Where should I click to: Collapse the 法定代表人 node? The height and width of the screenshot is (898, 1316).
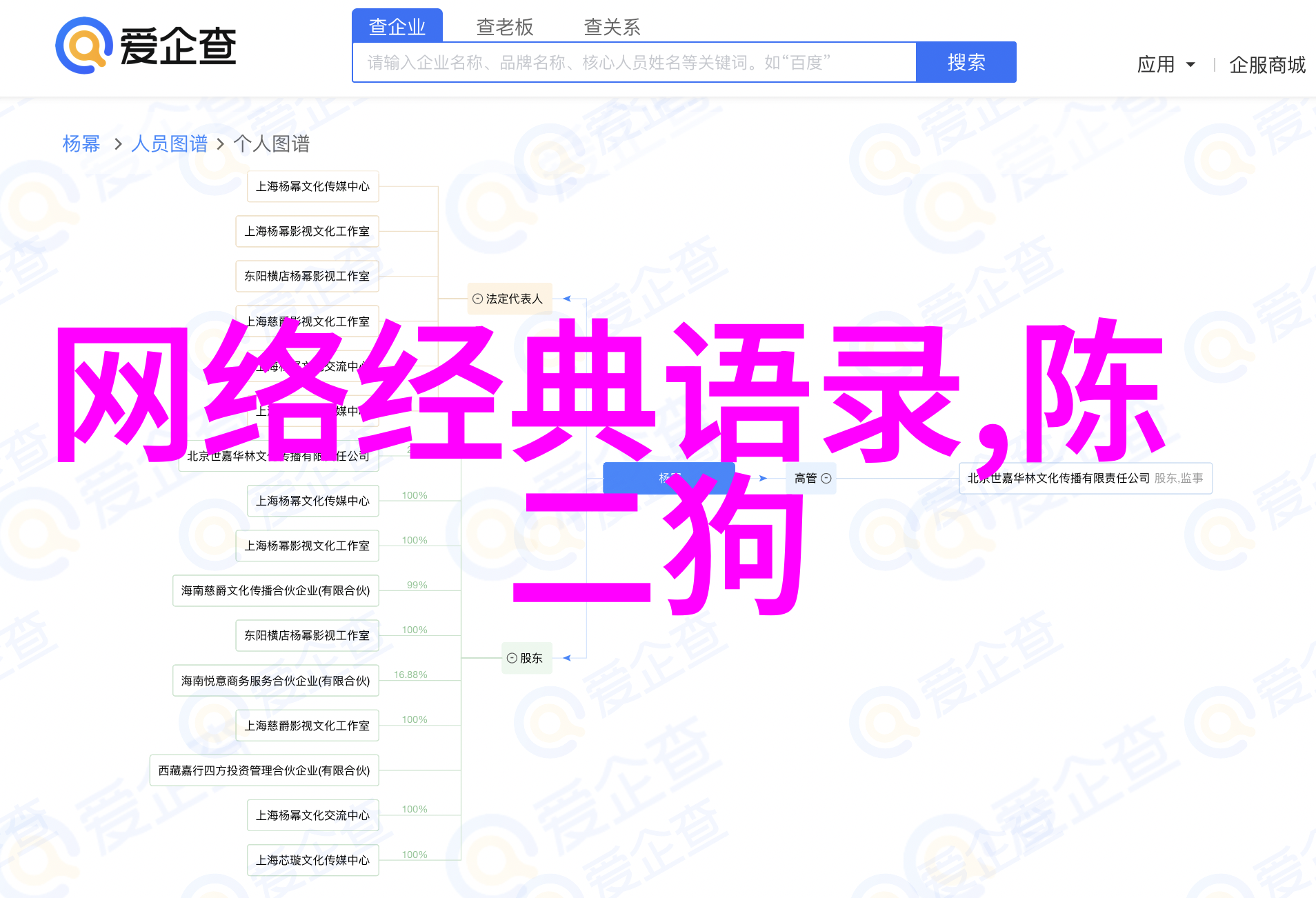click(x=477, y=299)
